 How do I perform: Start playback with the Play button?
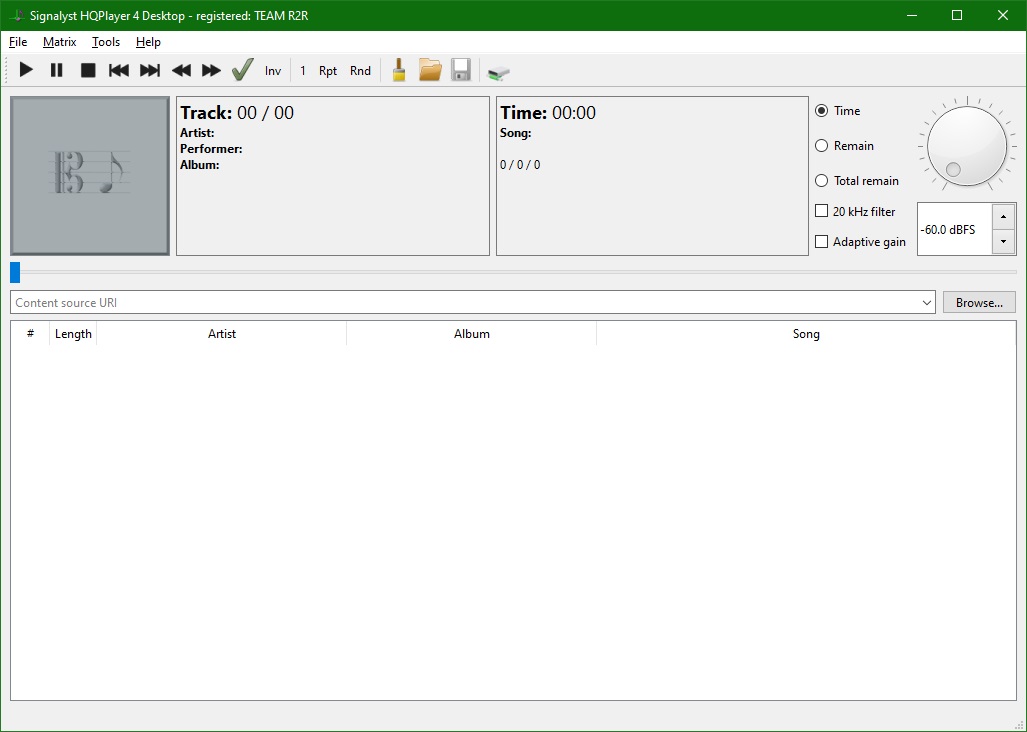pos(25,69)
